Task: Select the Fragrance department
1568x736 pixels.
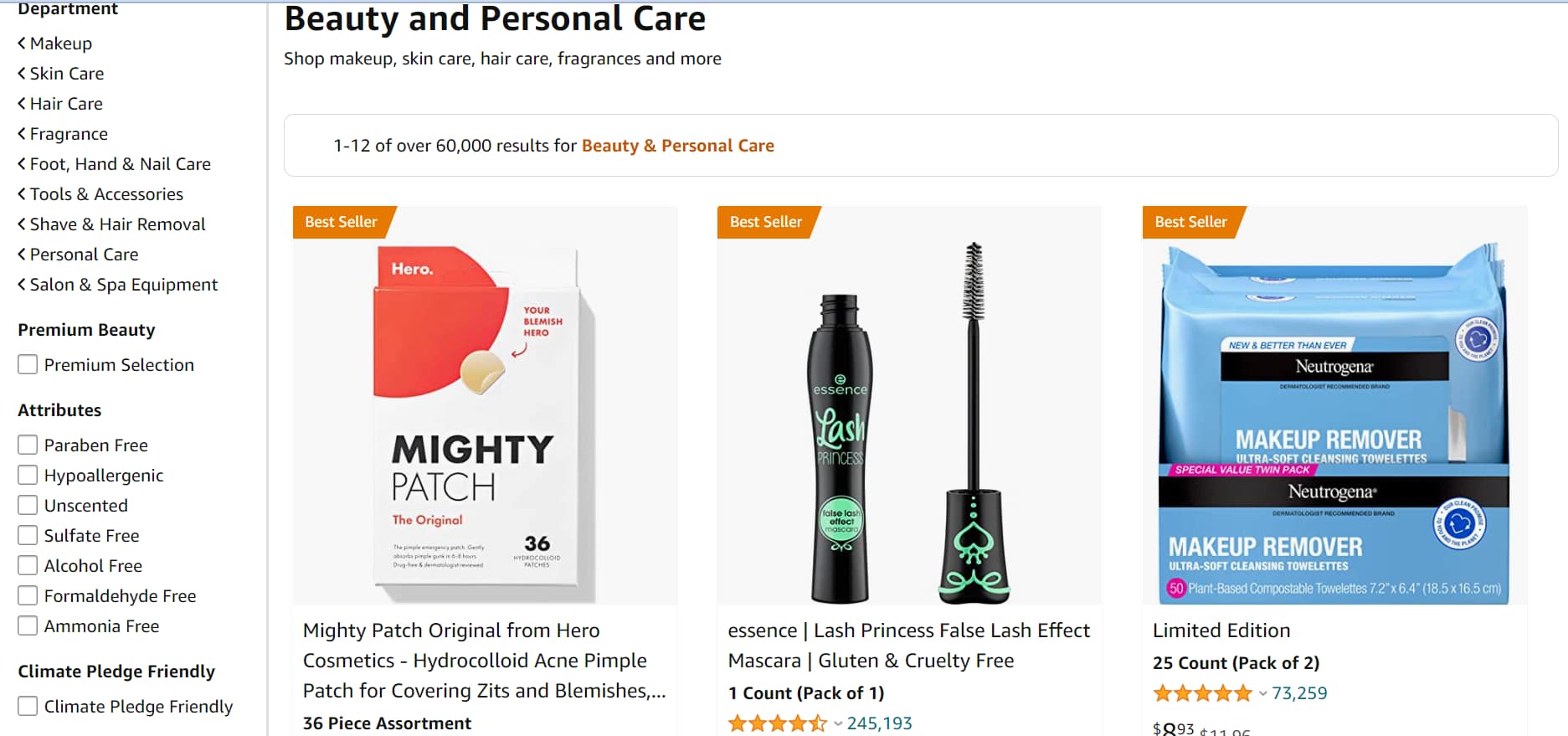Action: [68, 133]
